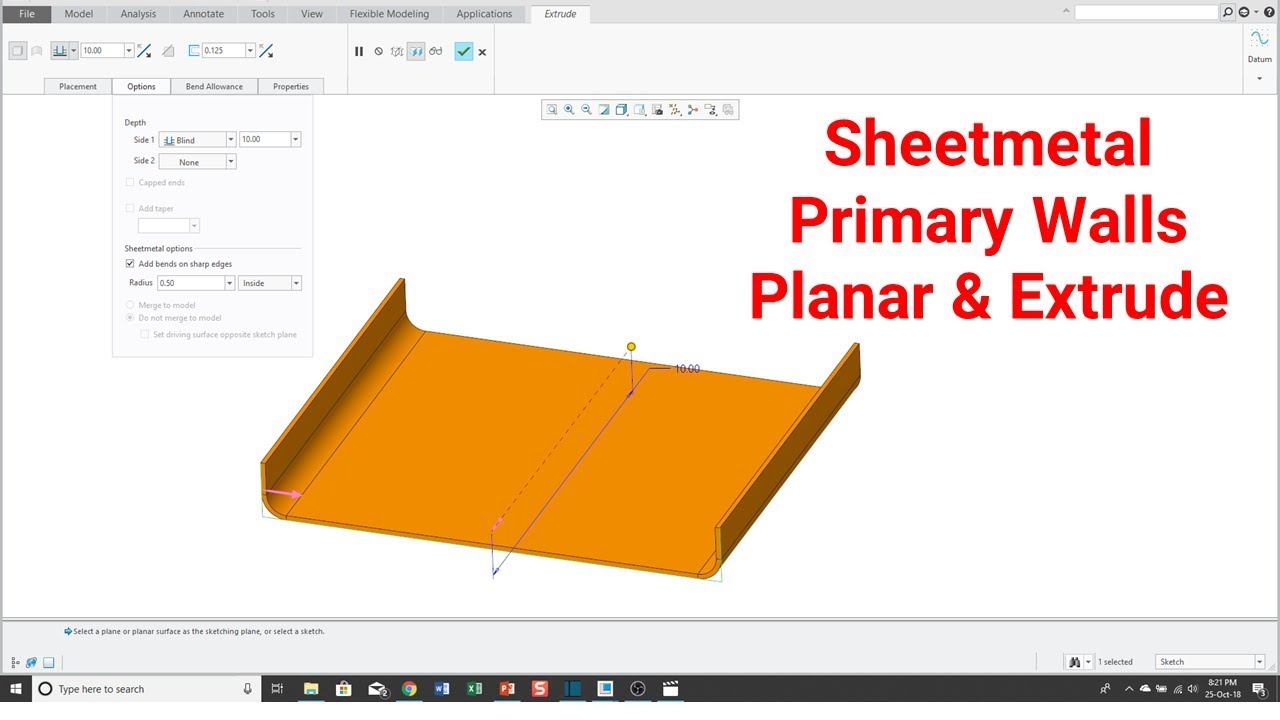
Task: Click the Repaint icon
Action: pyautogui.click(x=604, y=110)
